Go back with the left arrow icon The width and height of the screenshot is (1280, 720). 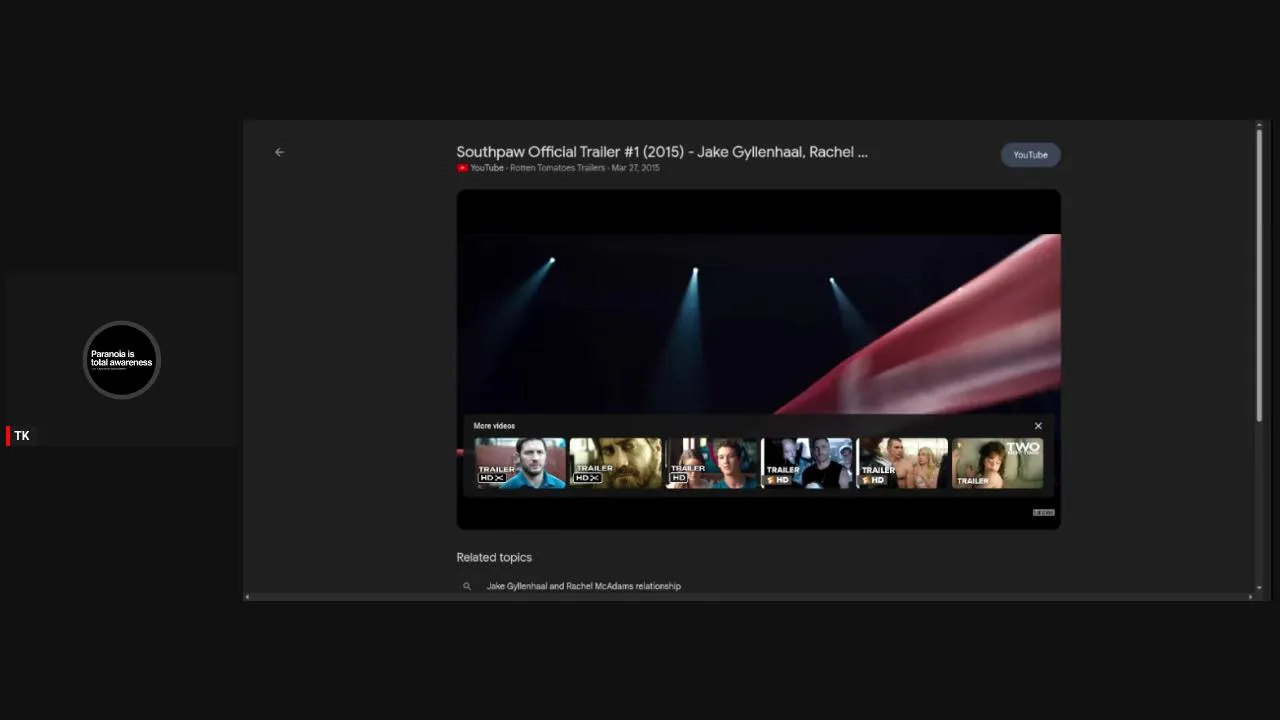[279, 152]
